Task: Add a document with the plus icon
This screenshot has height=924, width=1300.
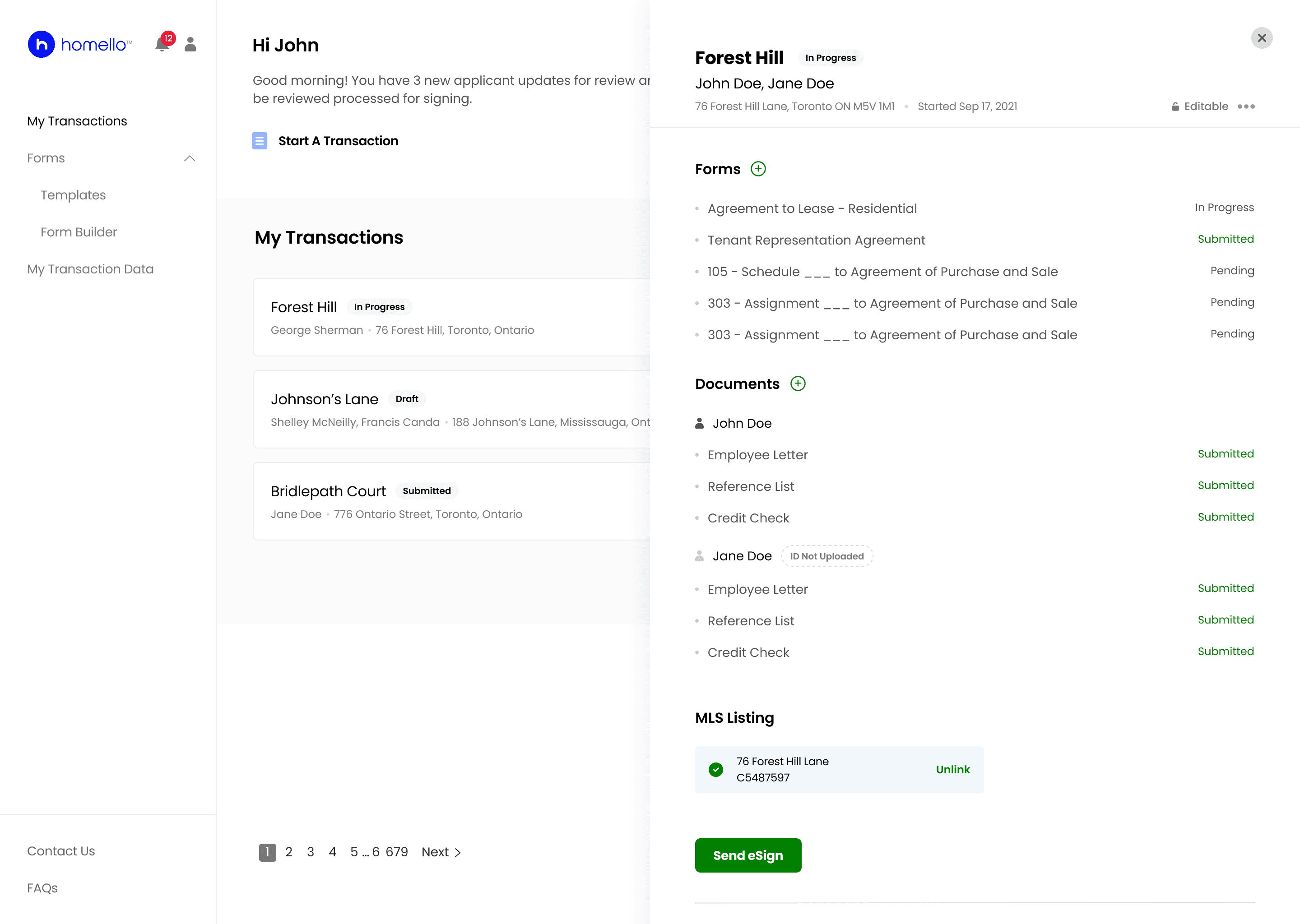Action: click(x=798, y=383)
